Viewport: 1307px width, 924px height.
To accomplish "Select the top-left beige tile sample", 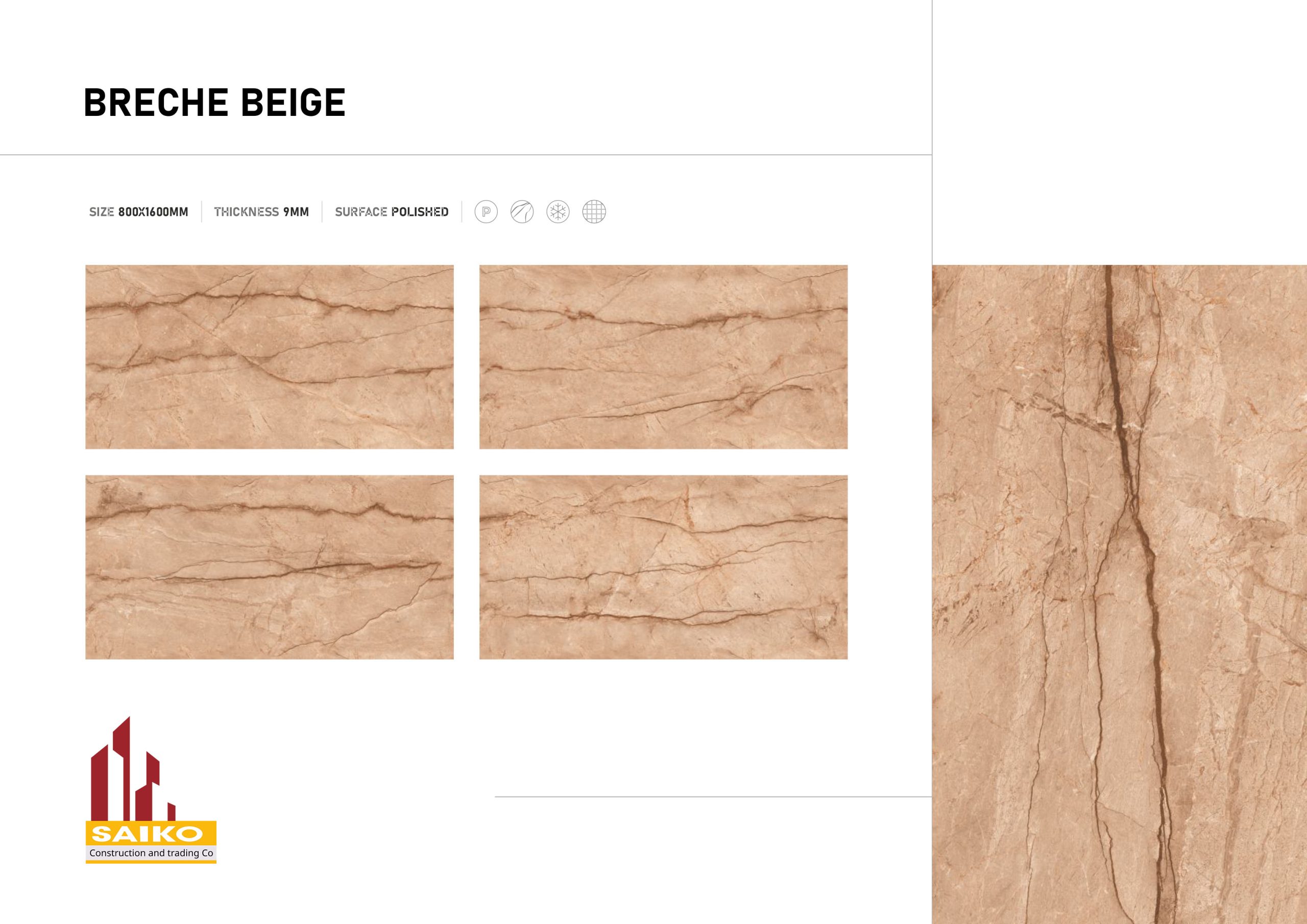I will pyautogui.click(x=269, y=357).
